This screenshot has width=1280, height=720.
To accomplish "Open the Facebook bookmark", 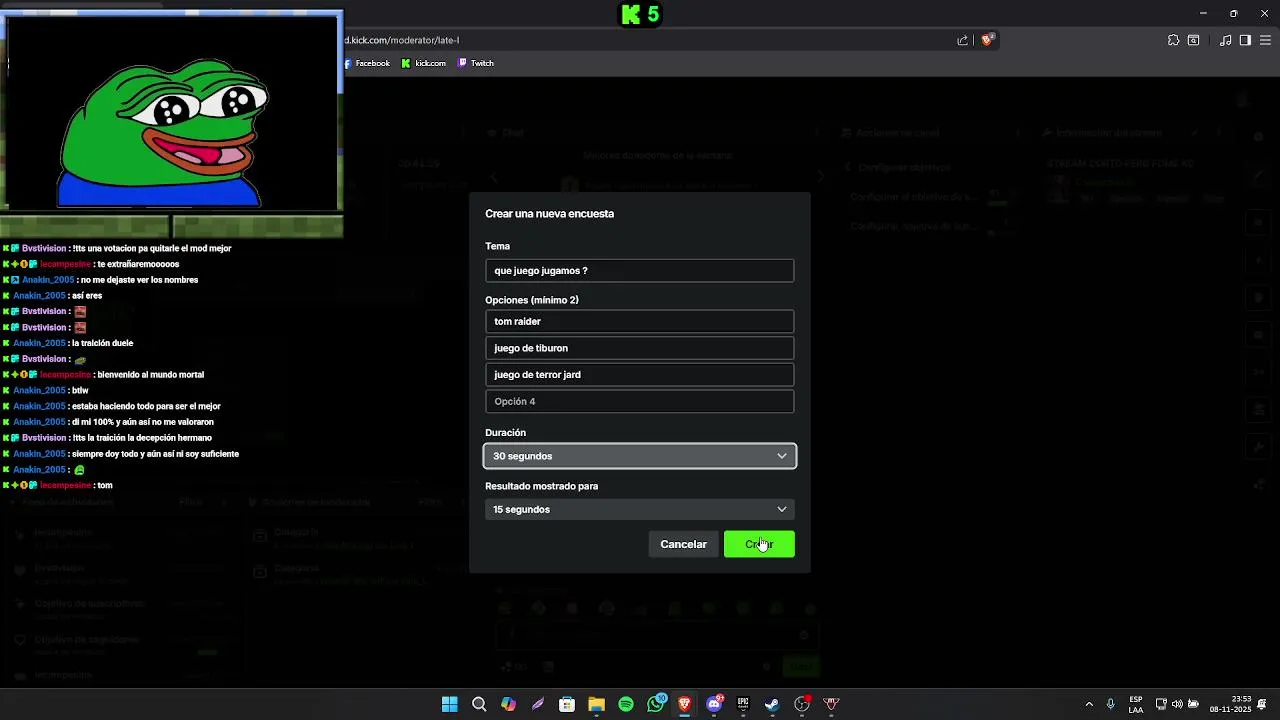I will 367,63.
